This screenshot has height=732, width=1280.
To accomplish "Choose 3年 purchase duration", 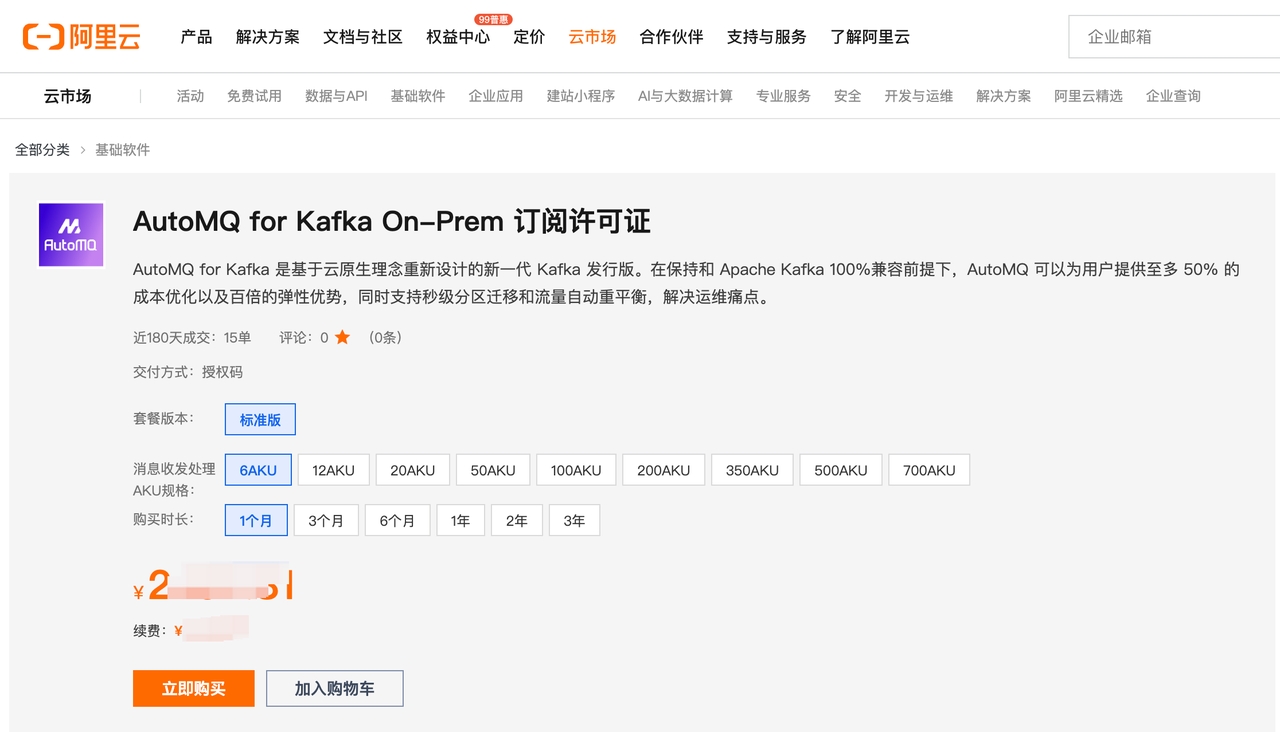I will 574,520.
